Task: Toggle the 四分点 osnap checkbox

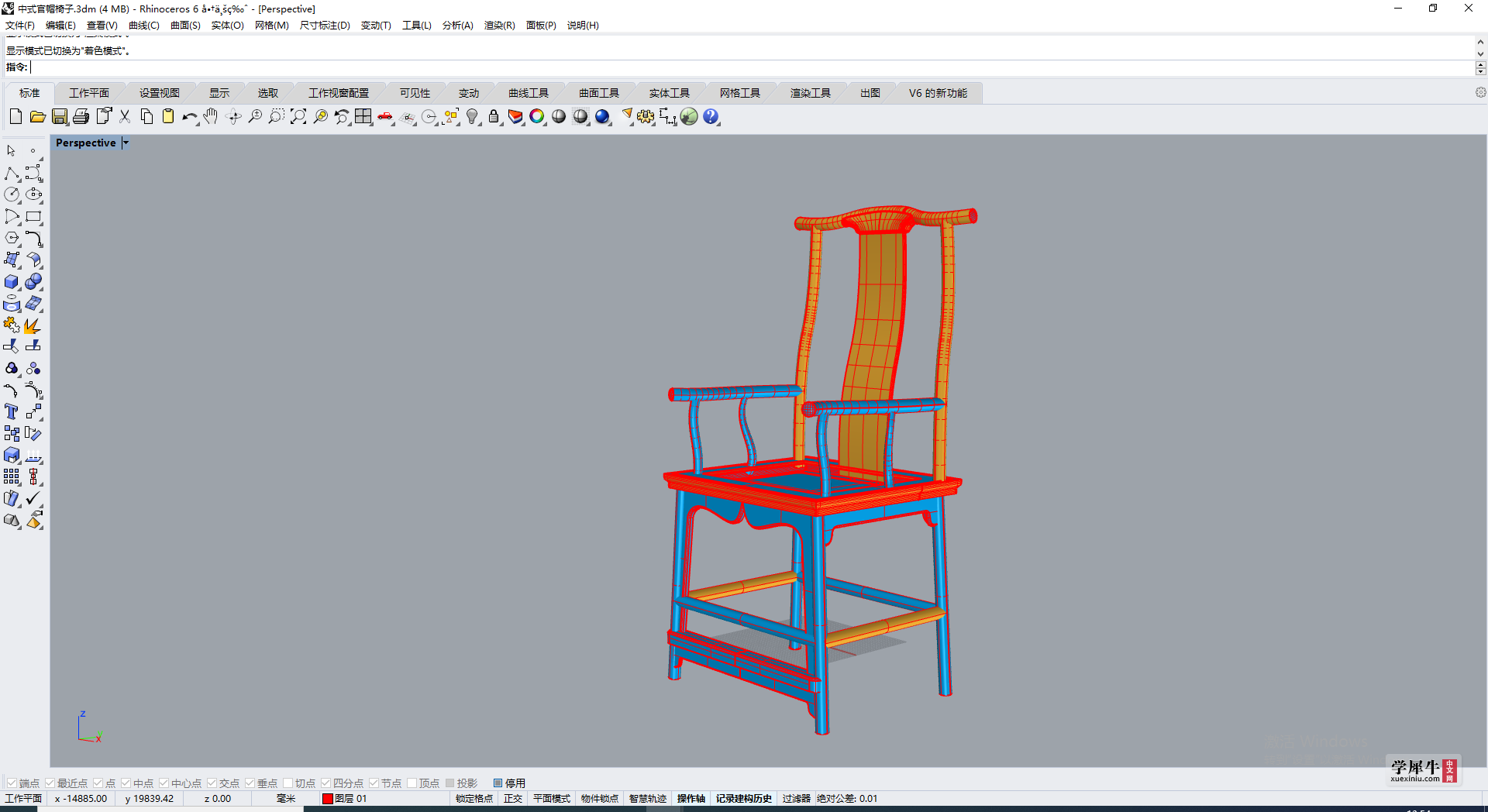Action: click(x=325, y=783)
